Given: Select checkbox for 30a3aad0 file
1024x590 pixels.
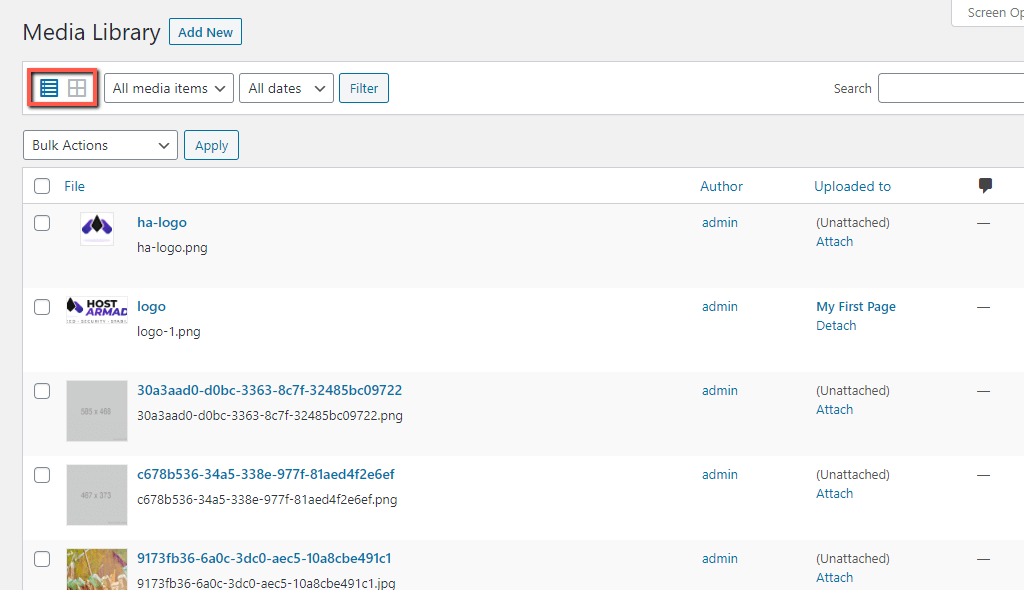Looking at the screenshot, I should click(x=42, y=391).
